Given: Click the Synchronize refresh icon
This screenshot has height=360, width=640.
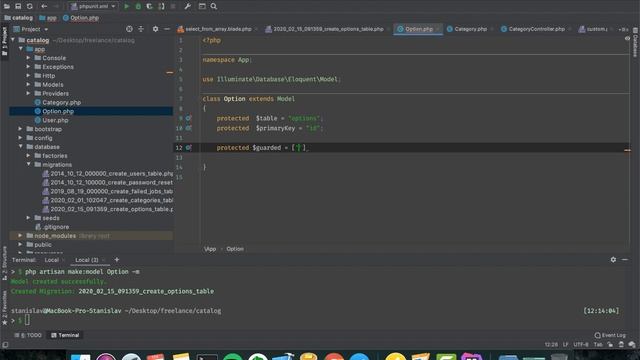Looking at the screenshot, I should point(30,6).
